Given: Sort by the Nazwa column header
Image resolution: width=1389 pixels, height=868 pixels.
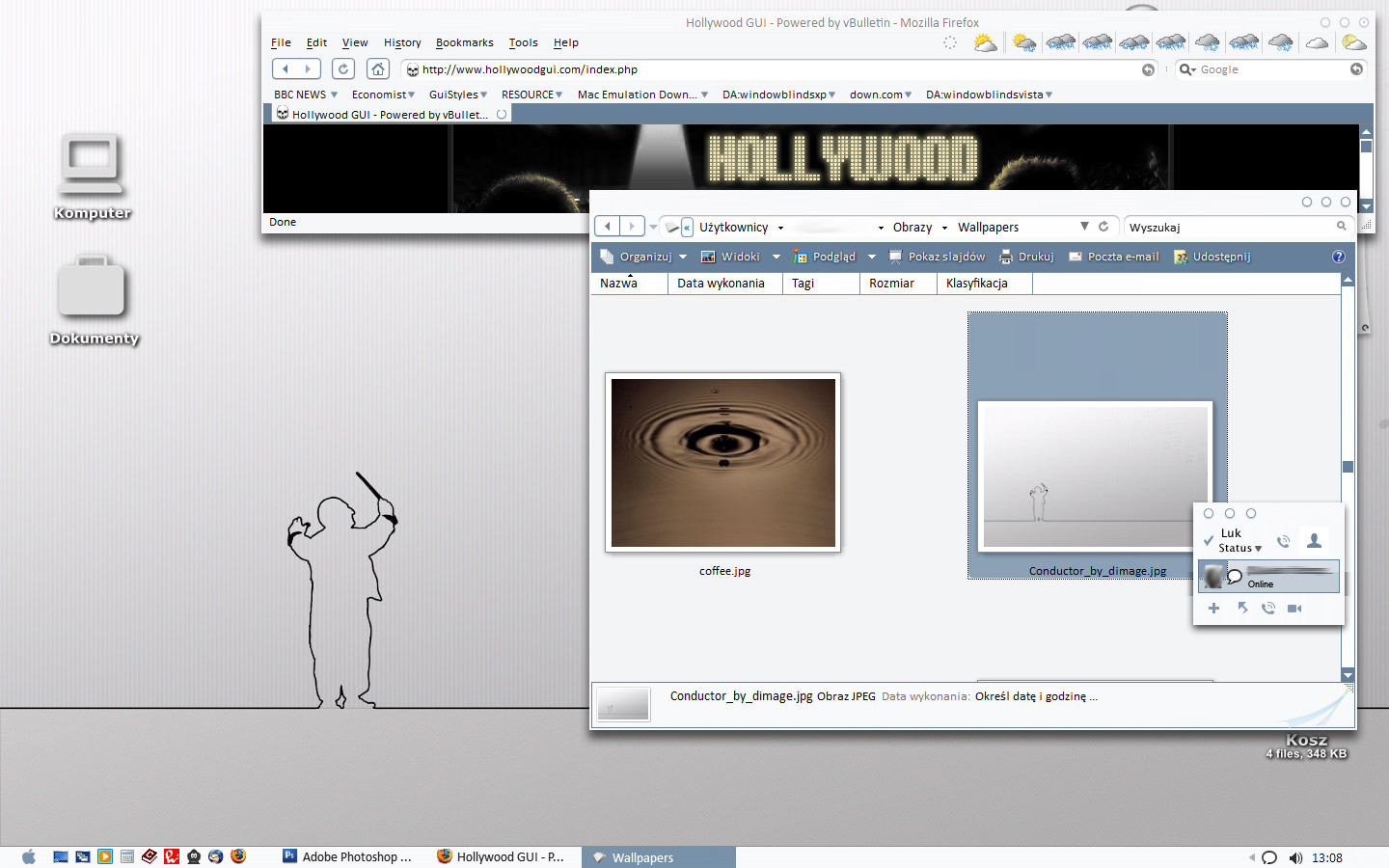Looking at the screenshot, I should [629, 284].
